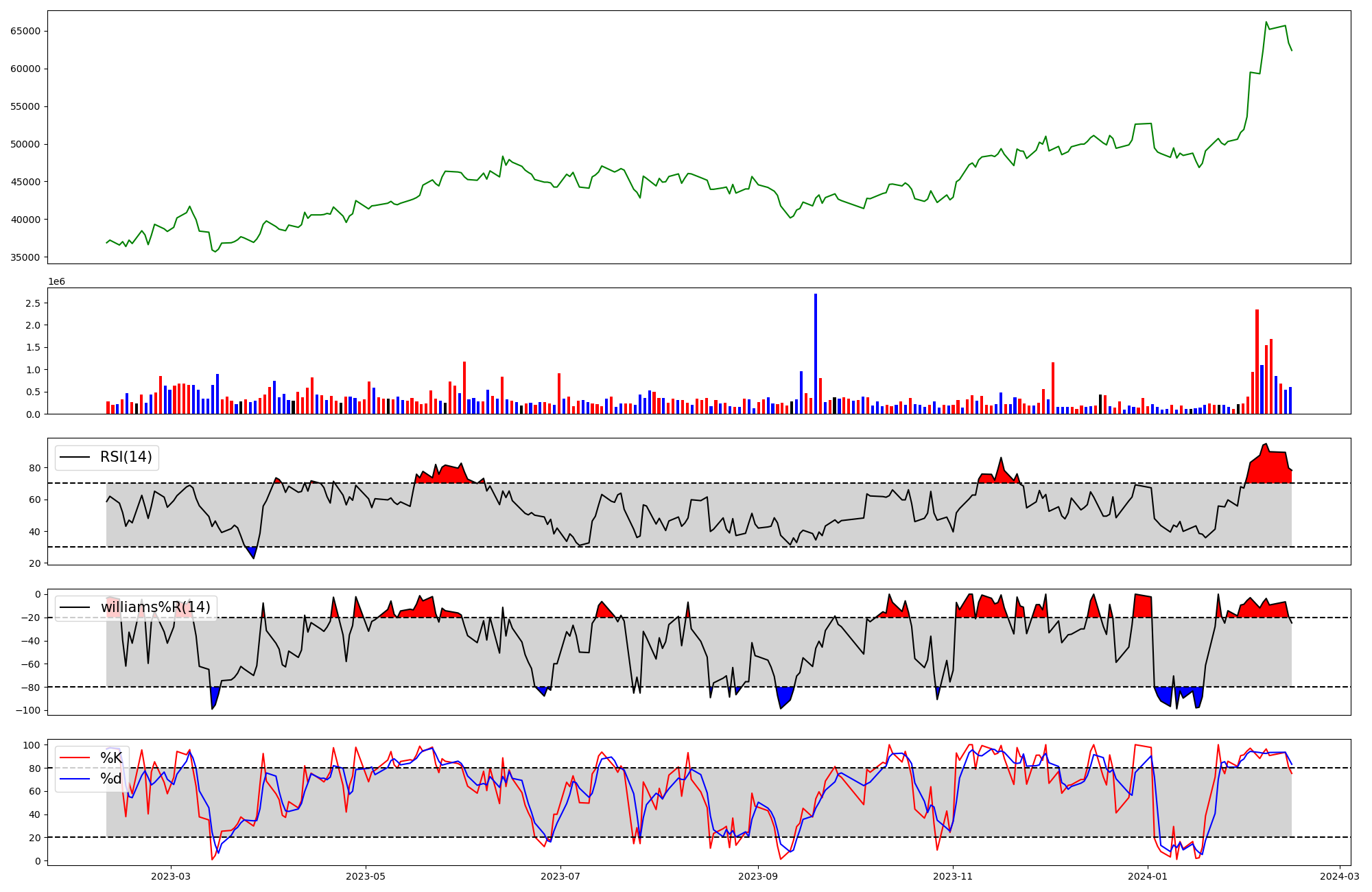Click the 2023-05 date axis label

point(366,876)
